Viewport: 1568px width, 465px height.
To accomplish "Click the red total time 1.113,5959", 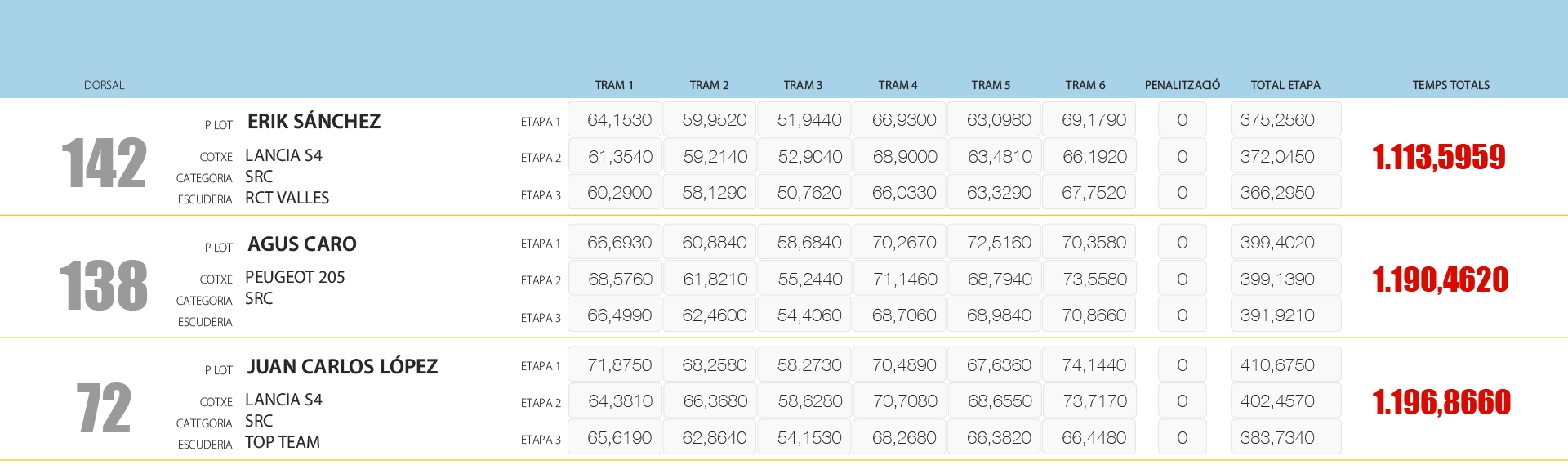I will (1438, 157).
